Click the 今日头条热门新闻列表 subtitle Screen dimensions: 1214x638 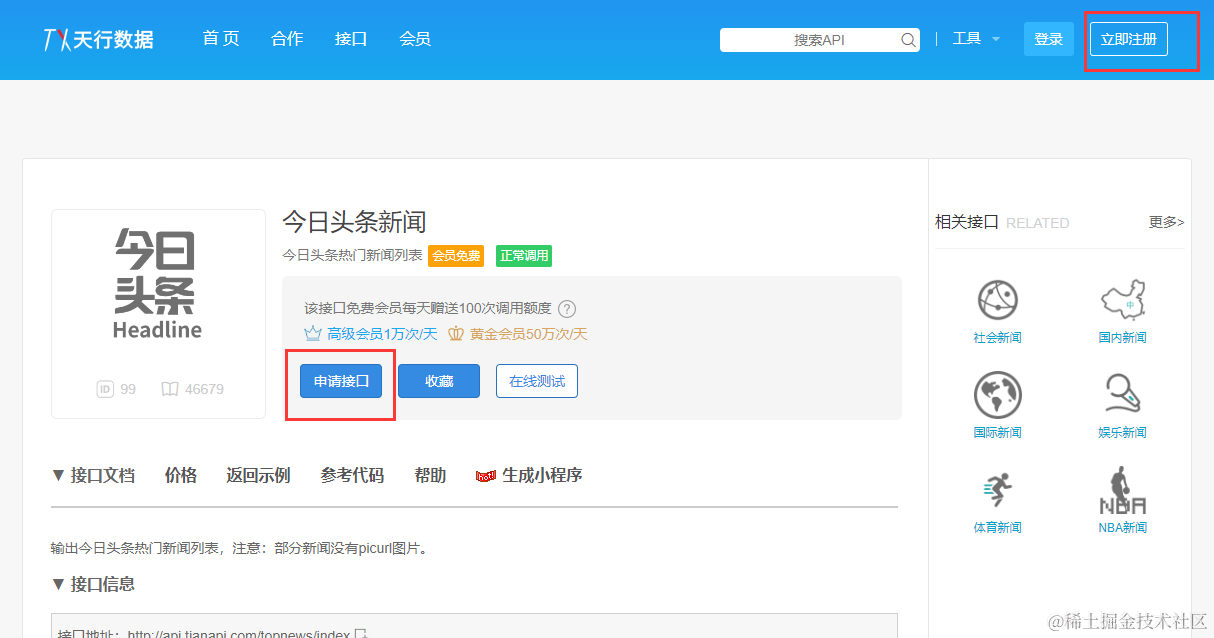coord(352,256)
